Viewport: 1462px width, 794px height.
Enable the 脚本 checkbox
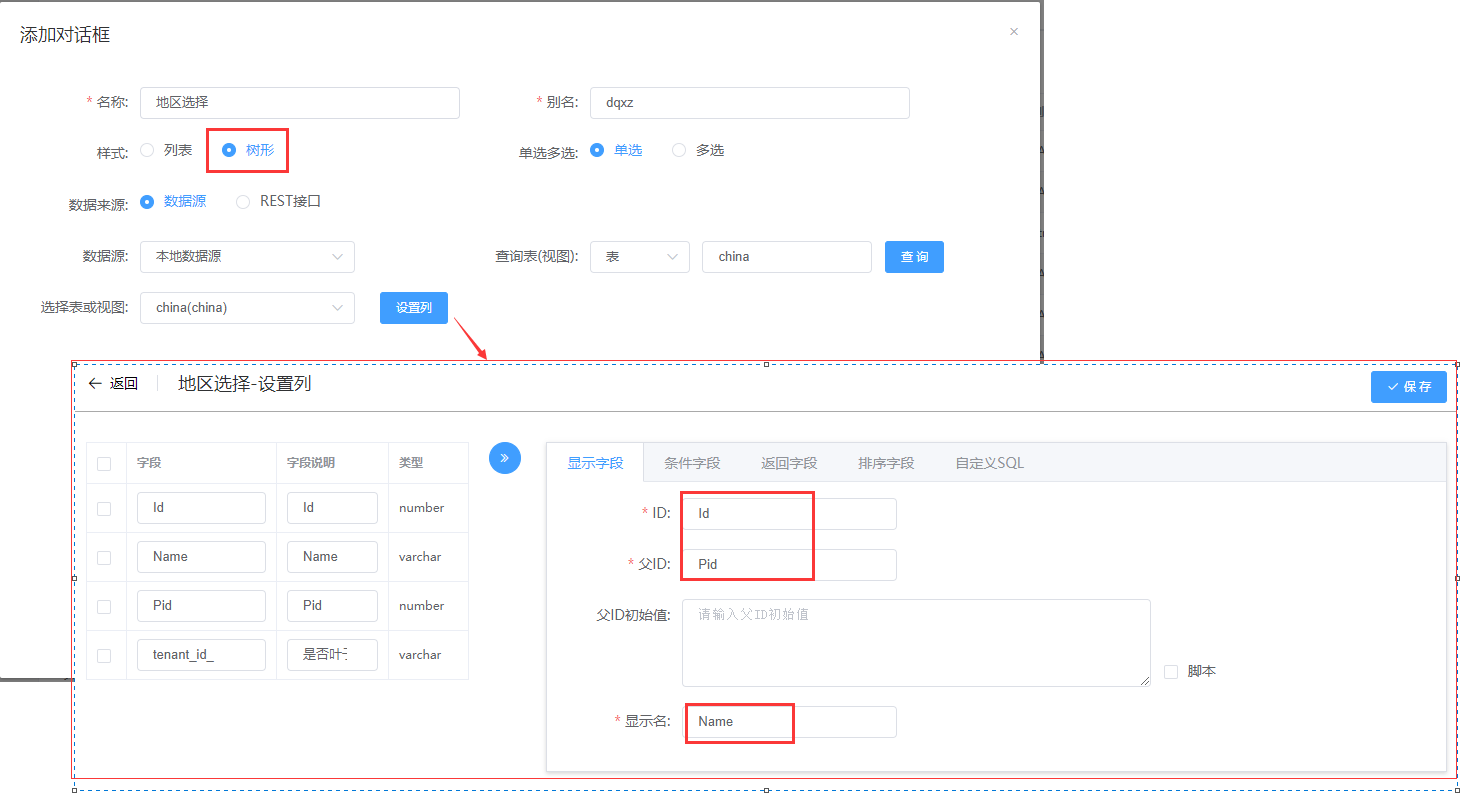pos(1171,672)
